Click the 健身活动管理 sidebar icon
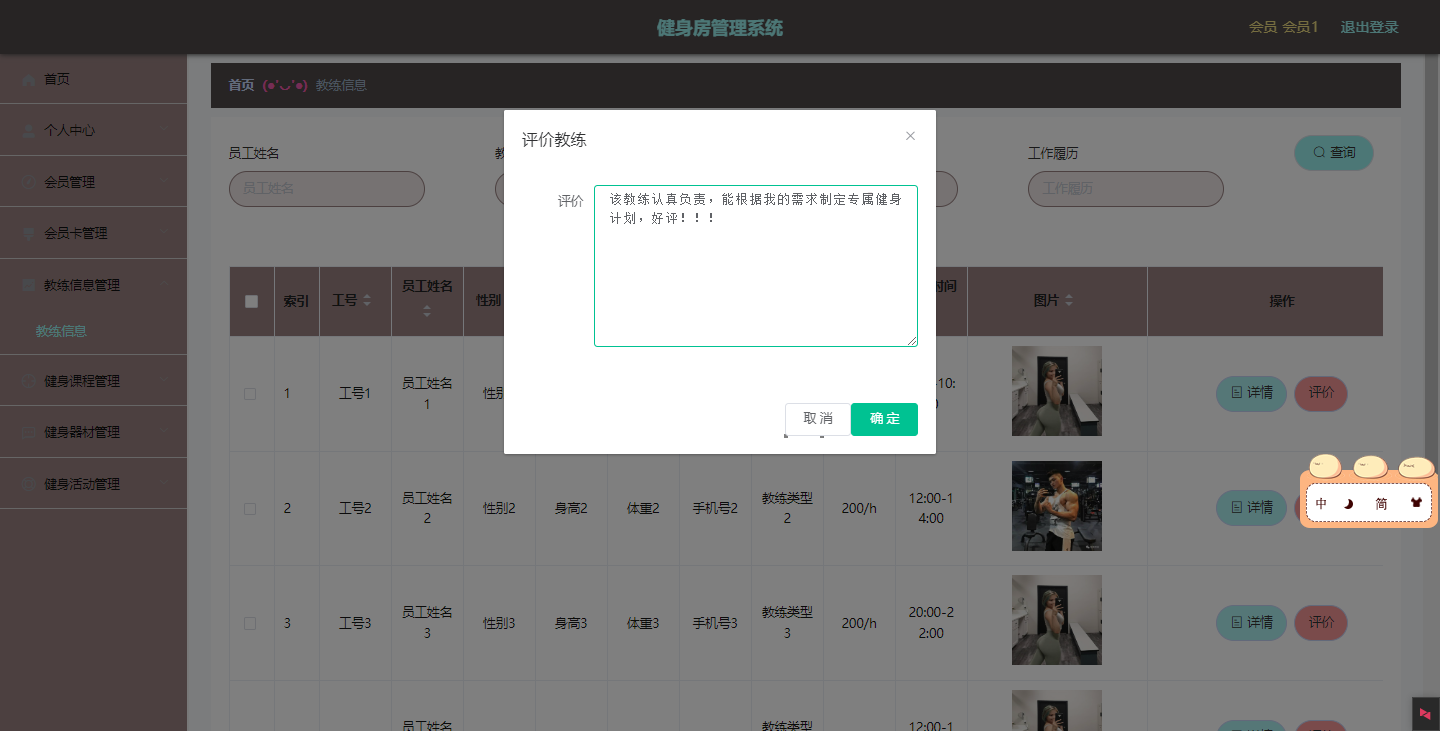This screenshot has width=1440, height=731. point(28,484)
